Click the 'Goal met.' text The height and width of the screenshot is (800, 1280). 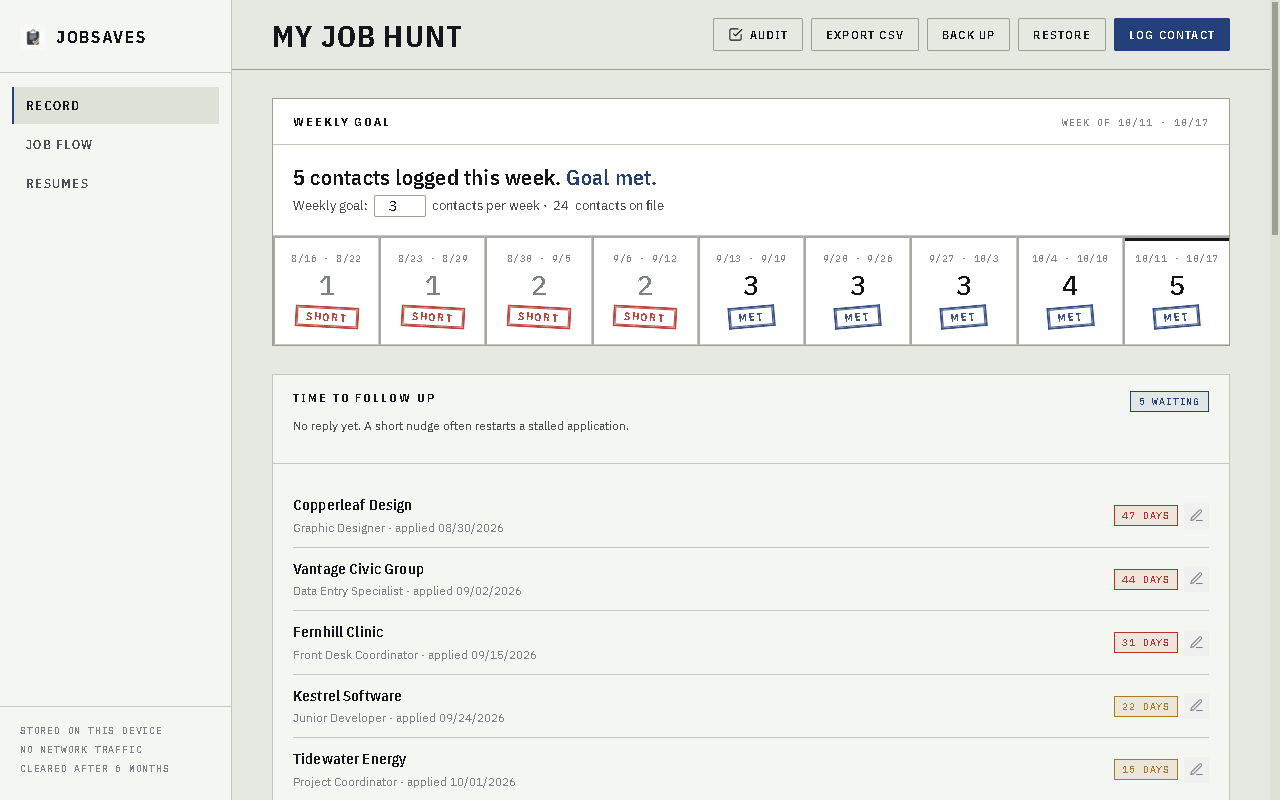611,178
